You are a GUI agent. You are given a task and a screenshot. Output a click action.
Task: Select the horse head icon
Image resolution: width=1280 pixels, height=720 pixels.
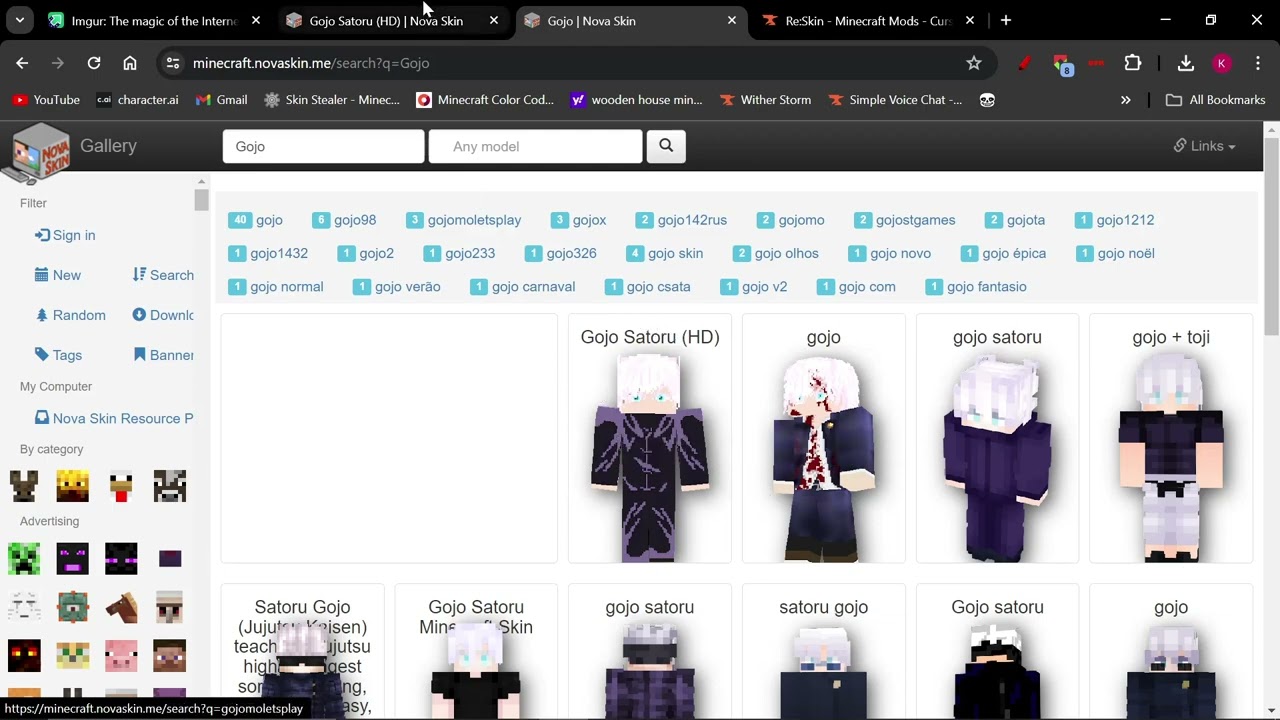[121, 607]
